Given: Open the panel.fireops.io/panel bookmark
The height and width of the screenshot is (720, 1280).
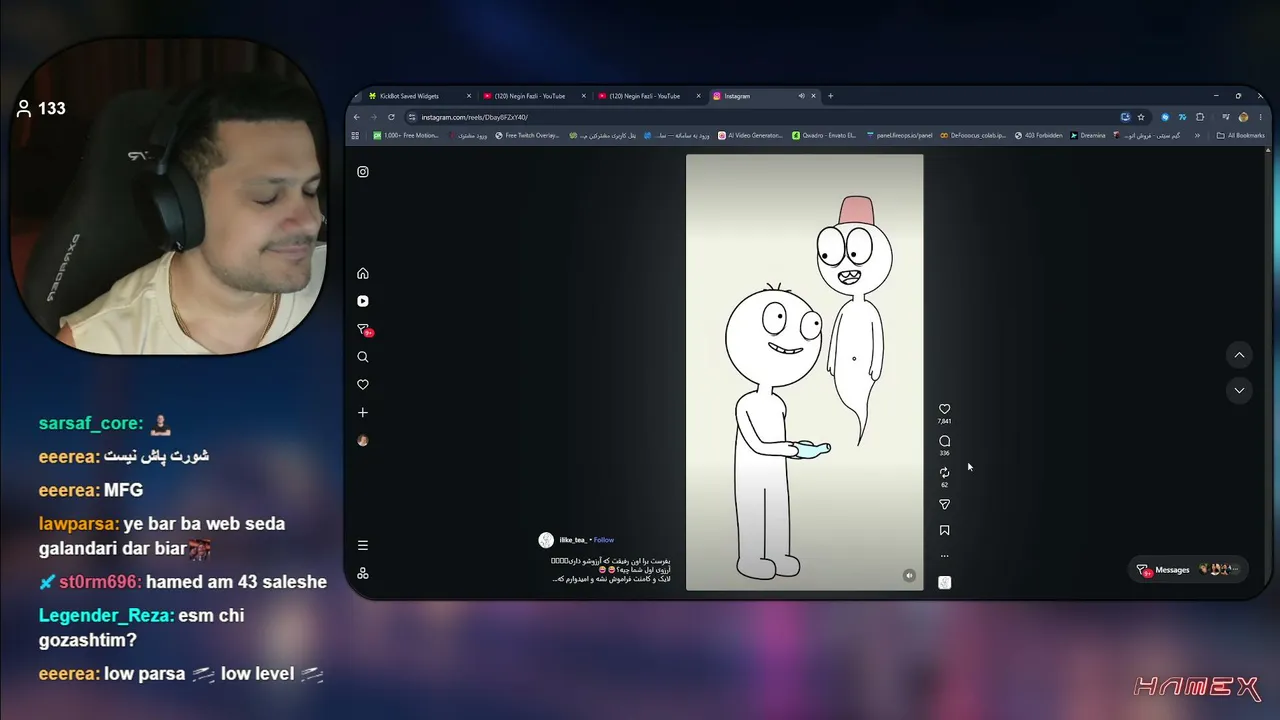Looking at the screenshot, I should [899, 136].
